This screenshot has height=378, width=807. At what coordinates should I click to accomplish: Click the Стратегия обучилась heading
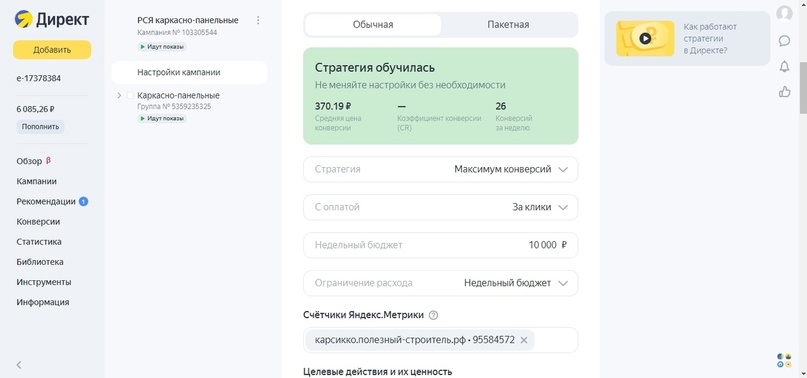tap(375, 67)
